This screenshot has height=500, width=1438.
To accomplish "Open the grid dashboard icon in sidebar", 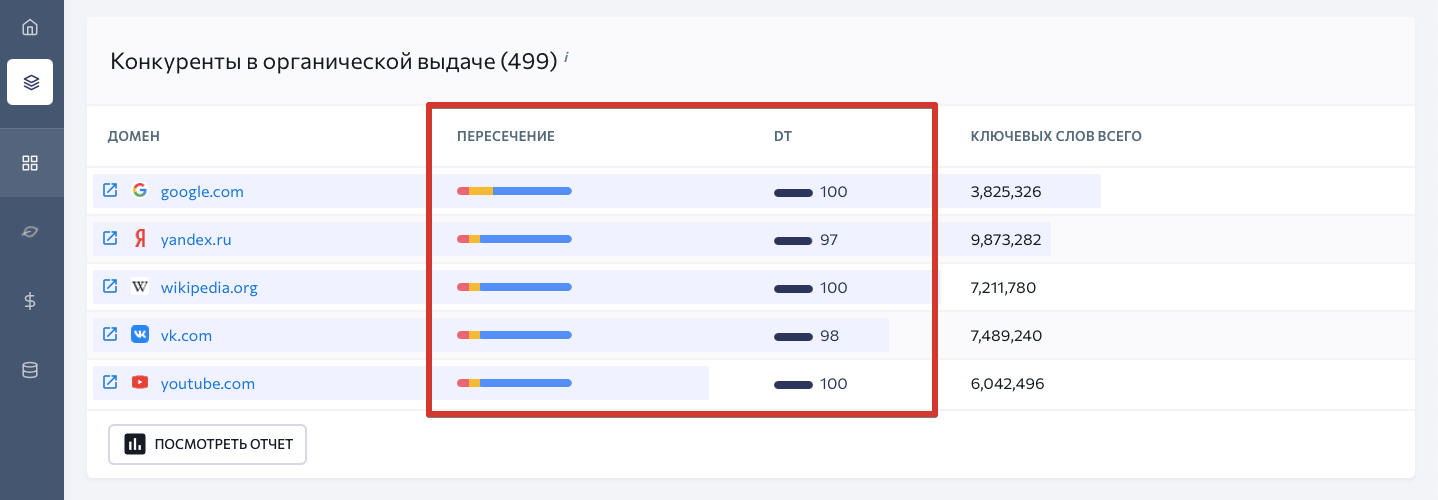I will [30, 162].
